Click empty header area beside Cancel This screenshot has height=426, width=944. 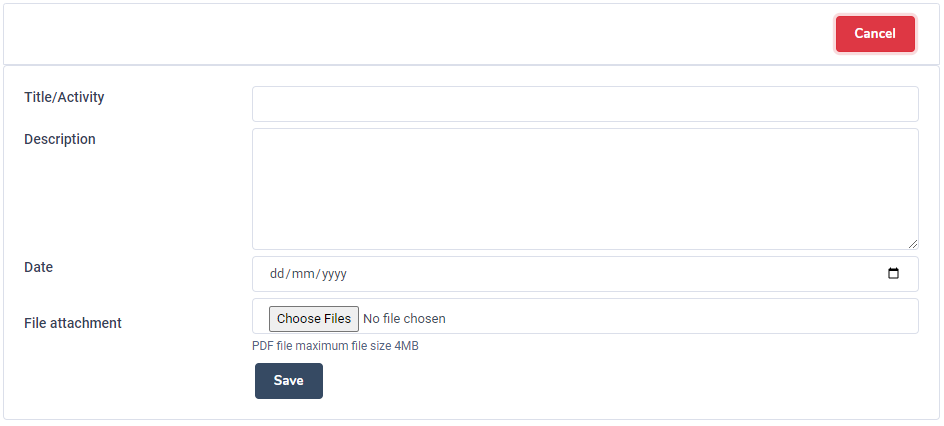[400, 34]
